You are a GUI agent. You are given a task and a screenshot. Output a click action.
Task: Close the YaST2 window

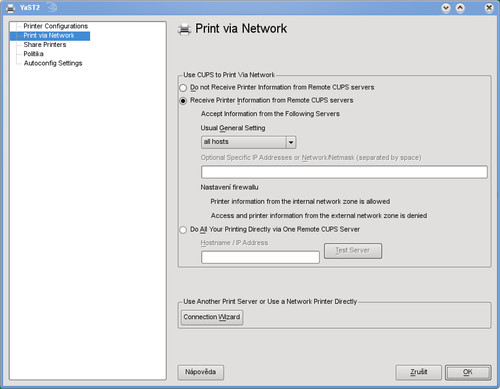click(489, 8)
